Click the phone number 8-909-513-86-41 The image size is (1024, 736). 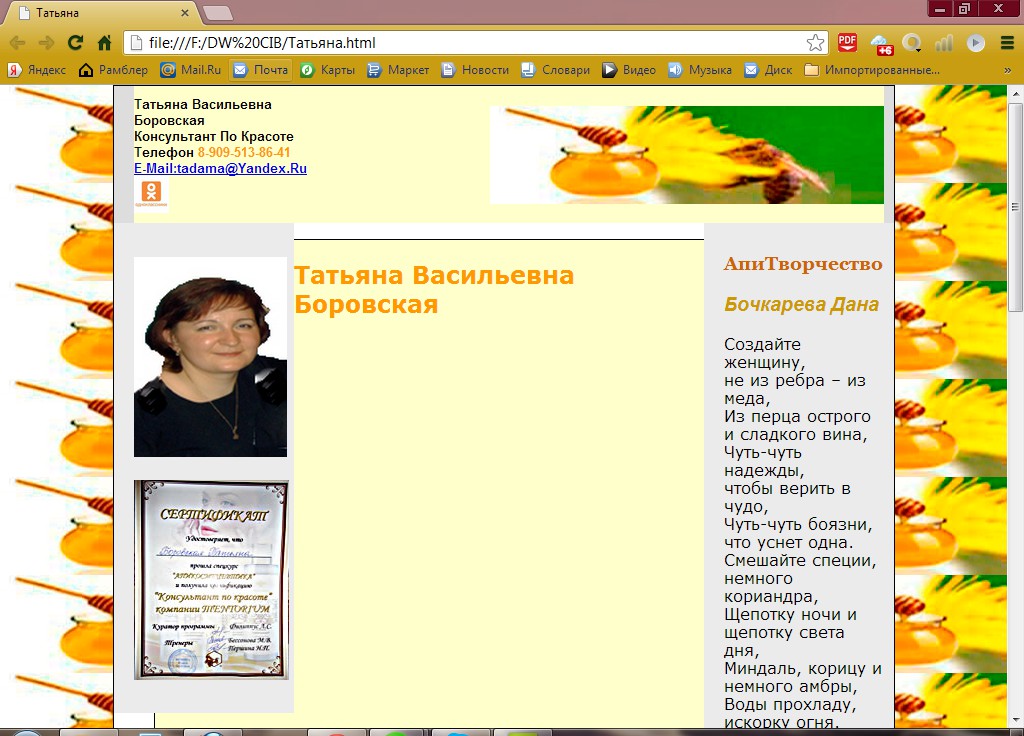pyautogui.click(x=244, y=153)
